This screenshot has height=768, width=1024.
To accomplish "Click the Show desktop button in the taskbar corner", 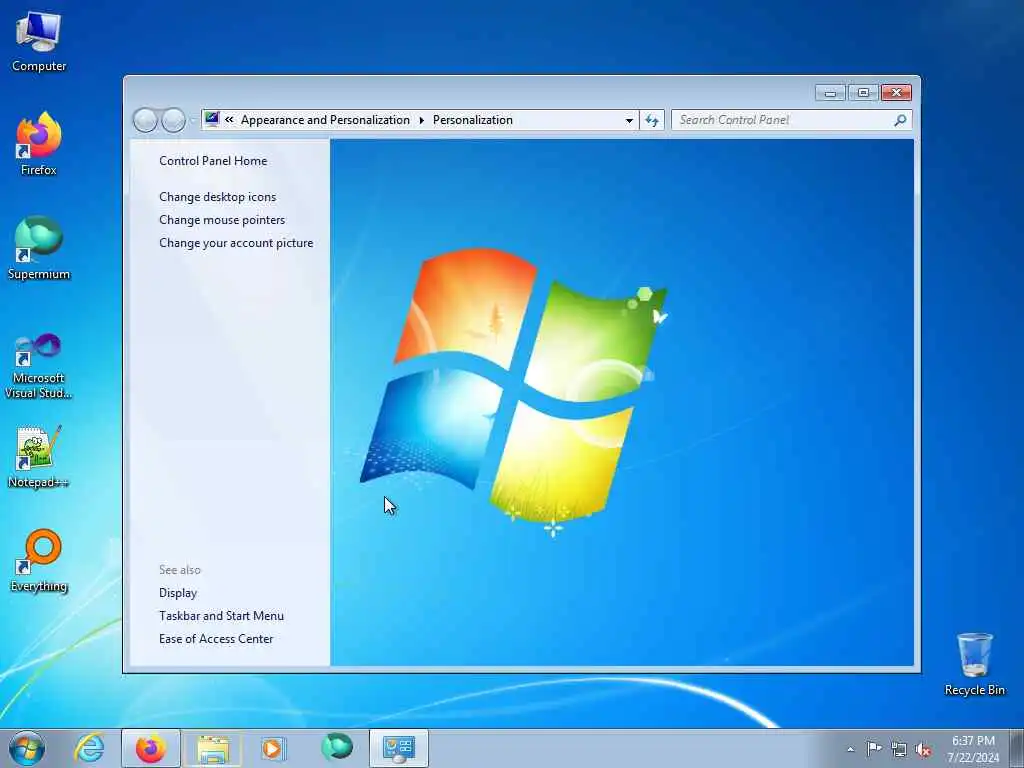I will (x=1017, y=749).
